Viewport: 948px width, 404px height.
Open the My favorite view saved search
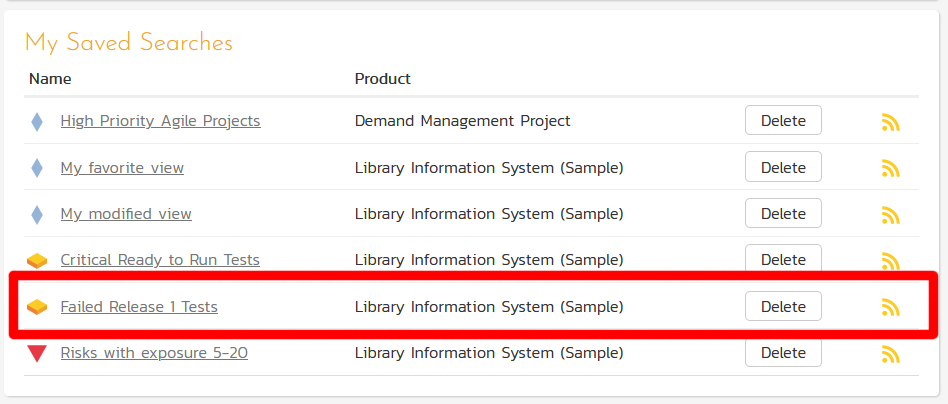point(122,168)
